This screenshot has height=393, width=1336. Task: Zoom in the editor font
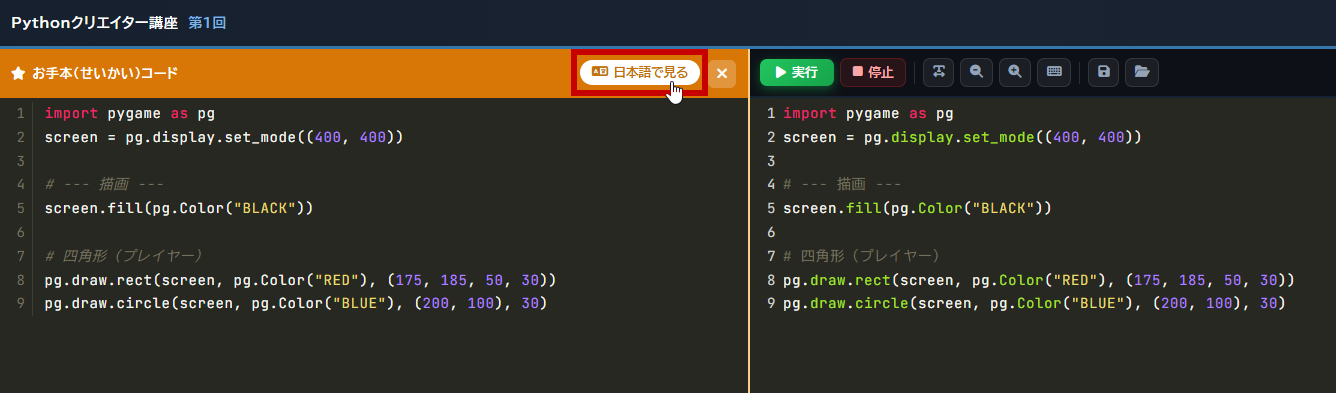(x=1014, y=72)
